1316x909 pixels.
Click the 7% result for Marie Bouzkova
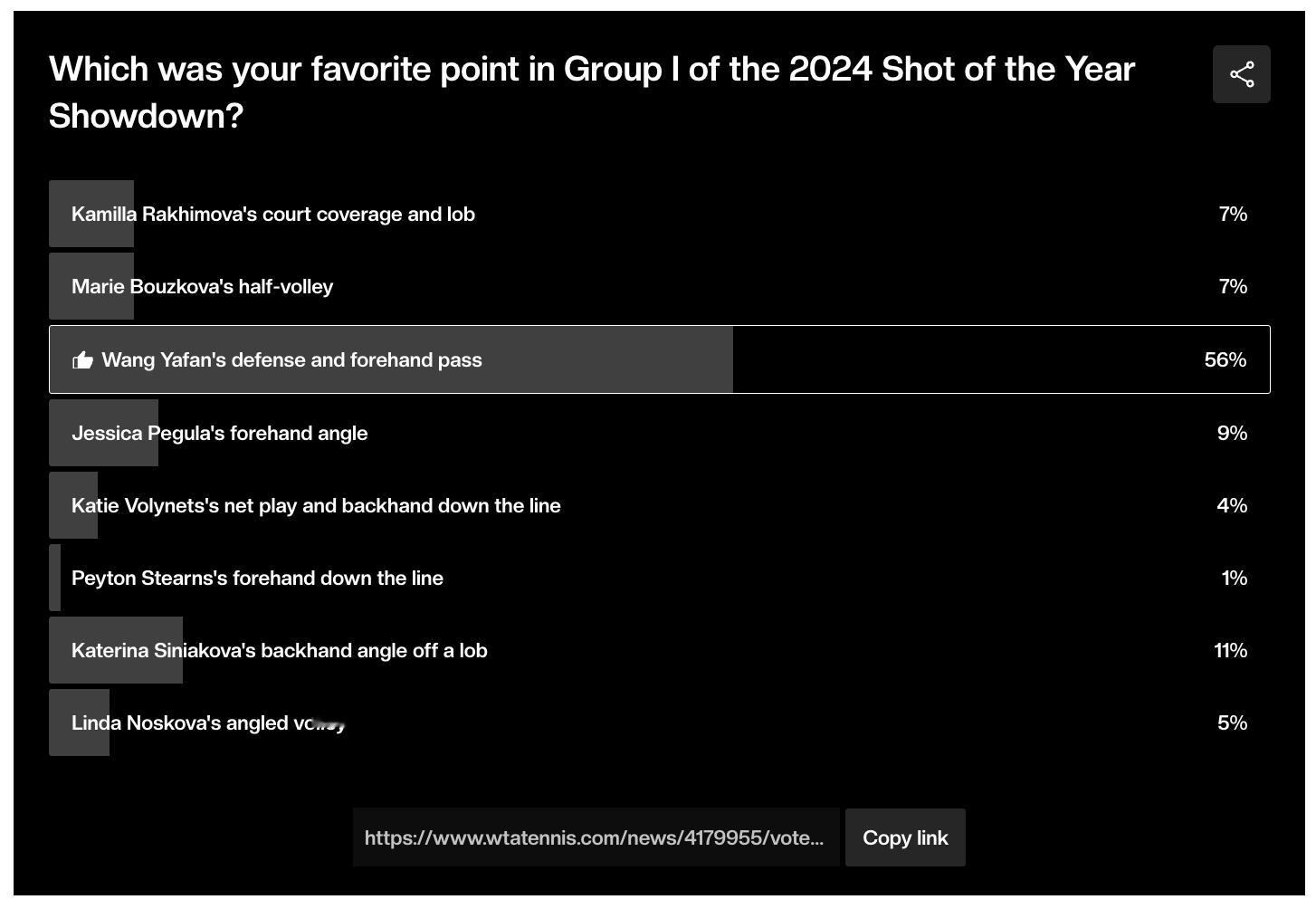1233,286
